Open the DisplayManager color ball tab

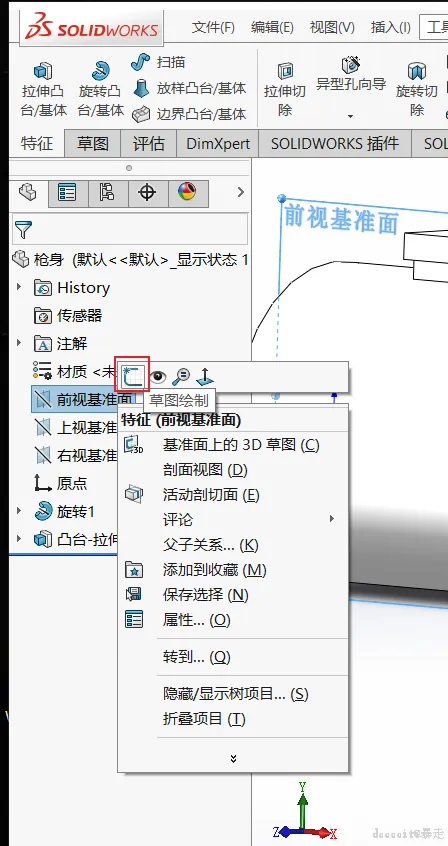[x=187, y=192]
